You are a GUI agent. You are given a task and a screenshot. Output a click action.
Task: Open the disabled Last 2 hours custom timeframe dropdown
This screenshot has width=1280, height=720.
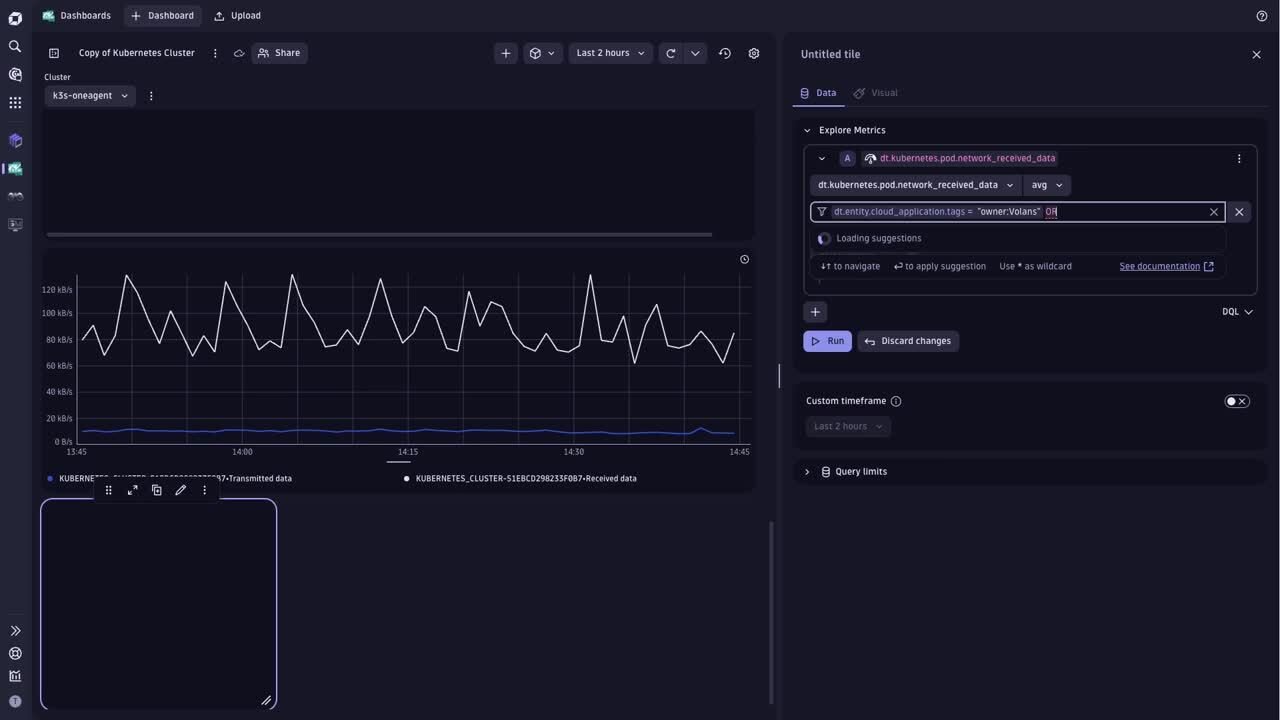[x=848, y=427]
